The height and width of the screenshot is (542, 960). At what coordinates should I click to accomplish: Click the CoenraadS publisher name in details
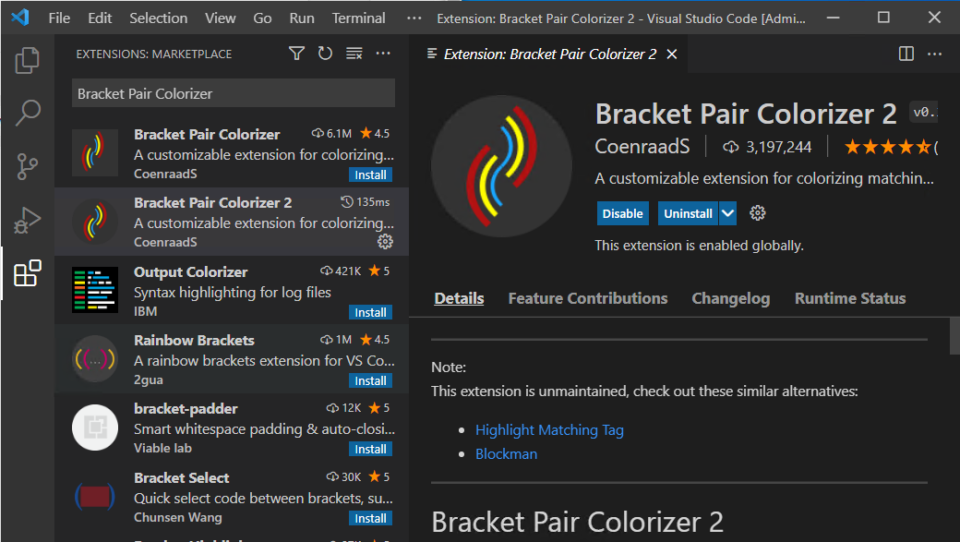[x=642, y=147]
